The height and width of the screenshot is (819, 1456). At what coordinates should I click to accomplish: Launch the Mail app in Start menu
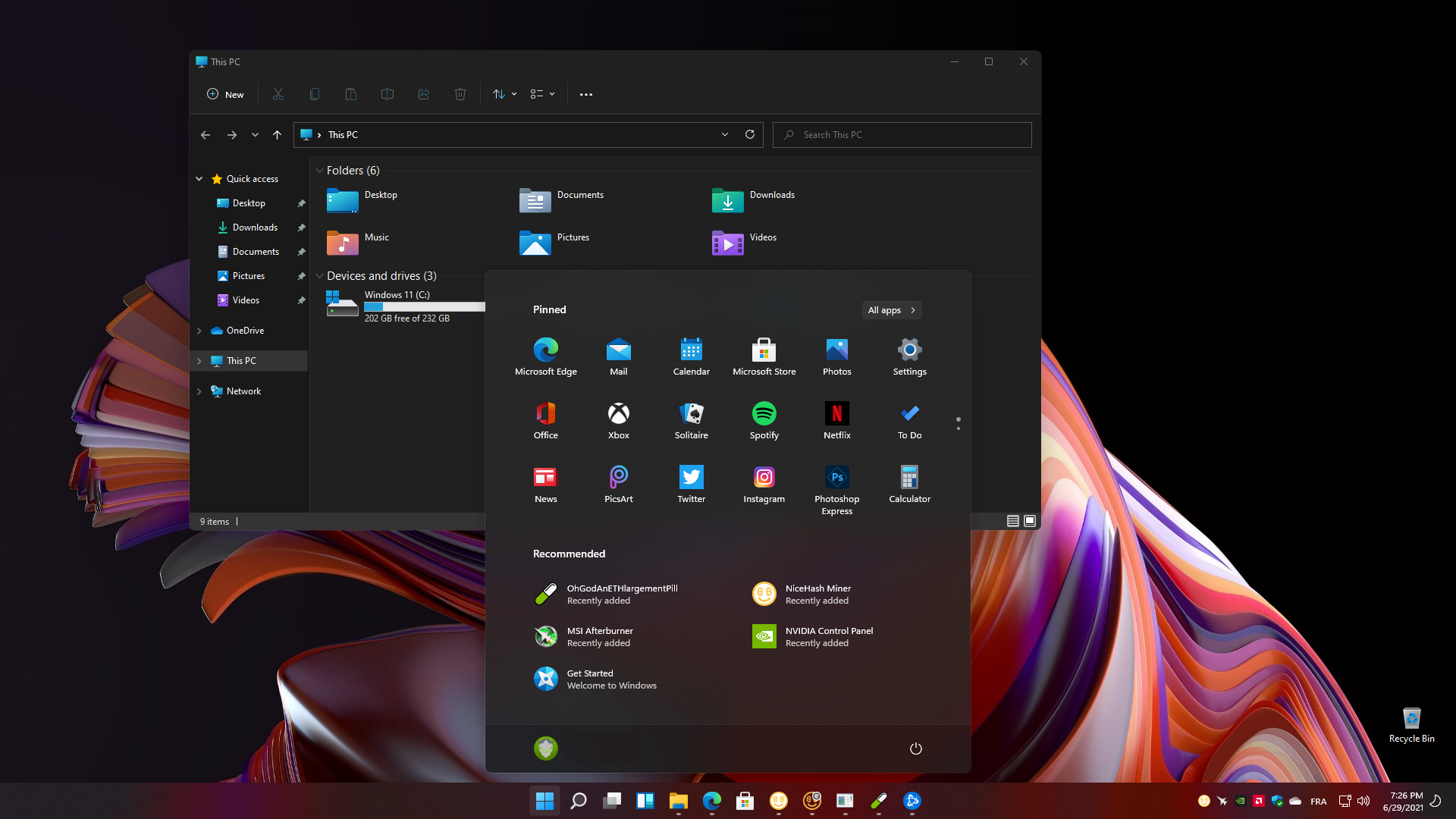point(618,356)
